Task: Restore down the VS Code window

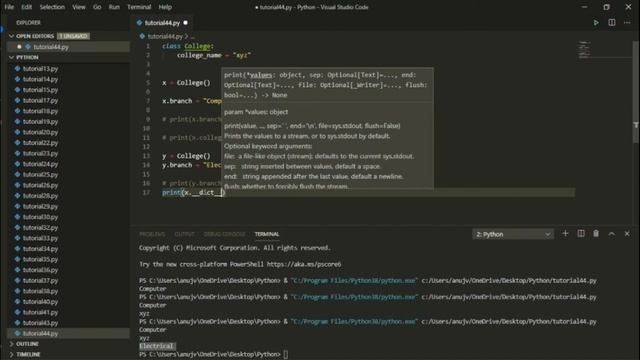Action: [x=606, y=7]
